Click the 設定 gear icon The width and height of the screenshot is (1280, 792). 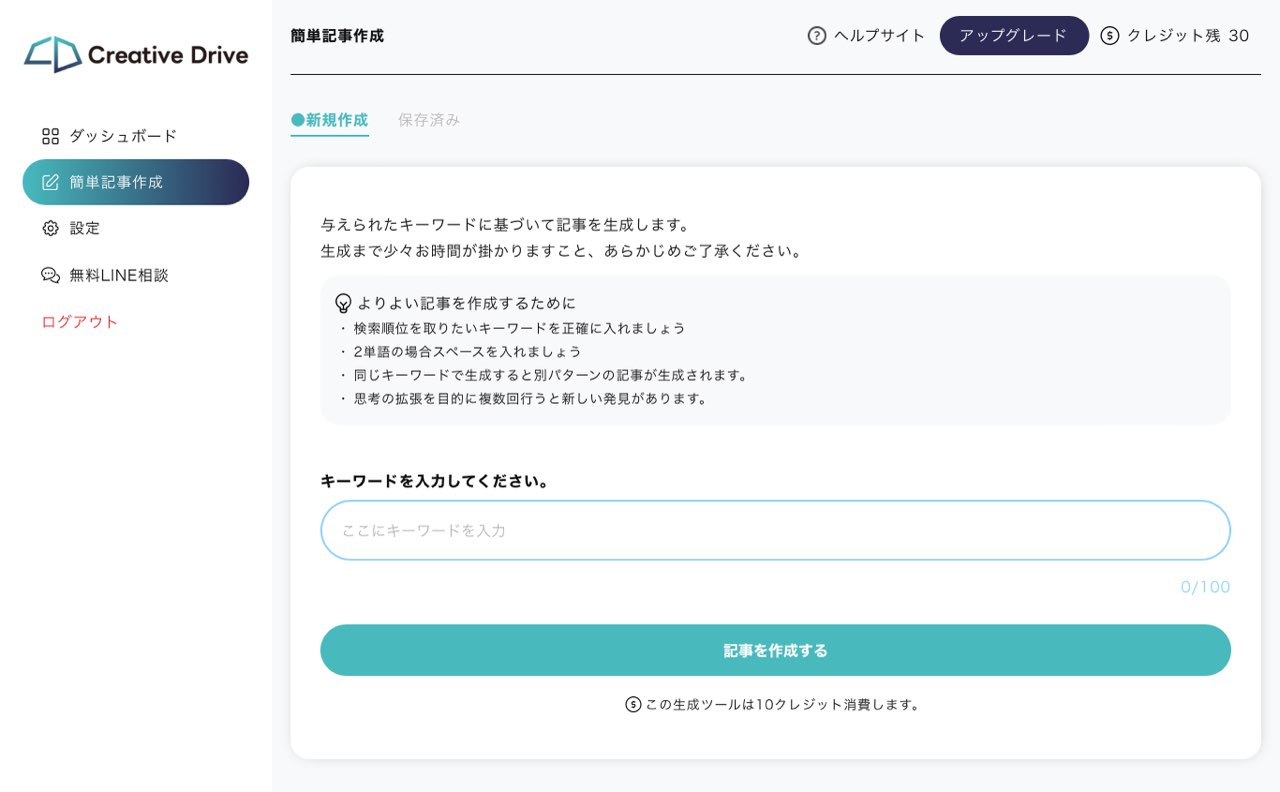point(50,228)
